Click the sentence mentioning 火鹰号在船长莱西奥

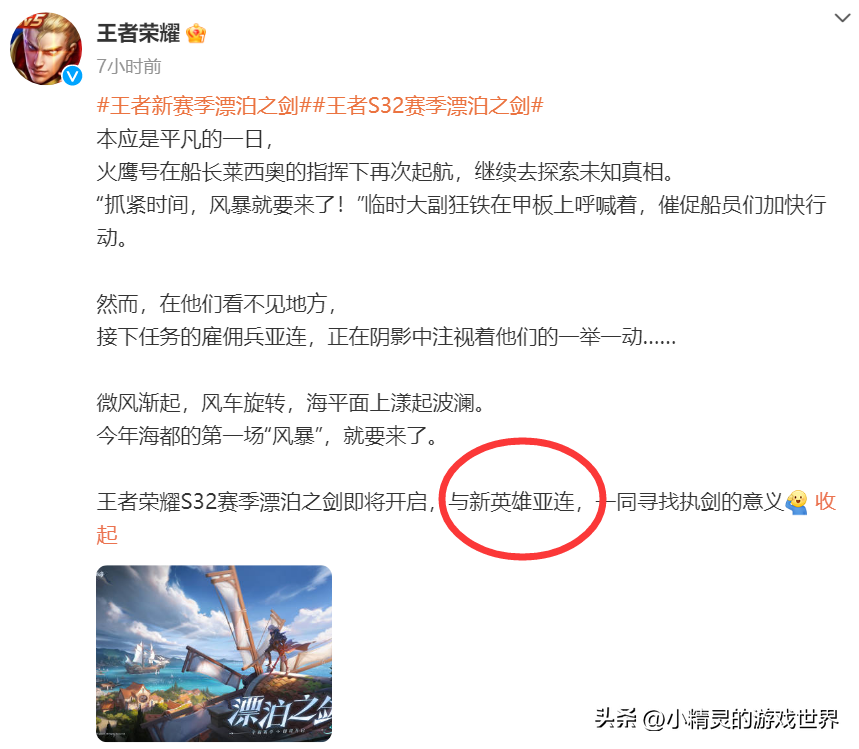point(385,172)
